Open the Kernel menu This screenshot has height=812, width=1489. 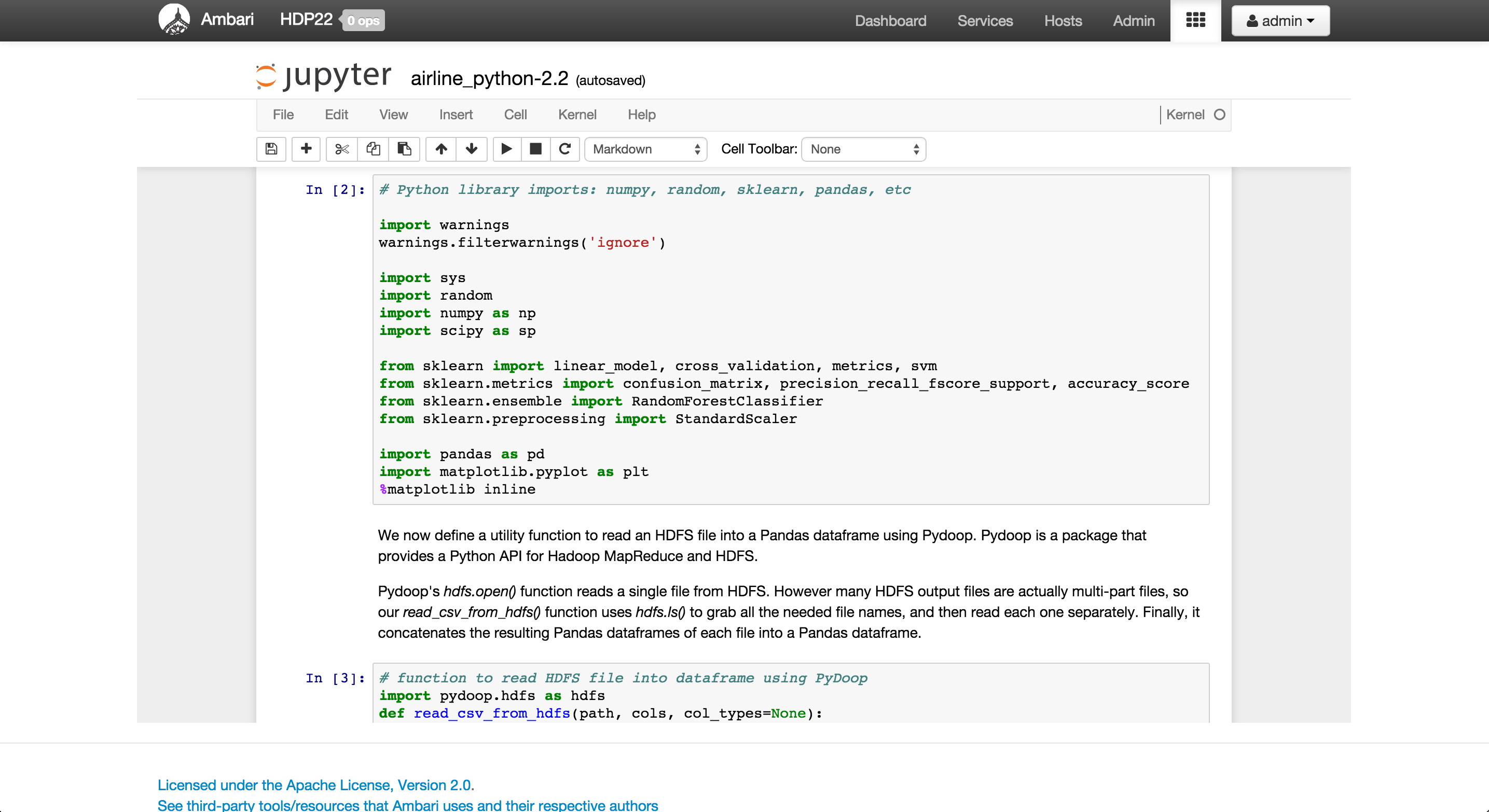click(x=577, y=115)
